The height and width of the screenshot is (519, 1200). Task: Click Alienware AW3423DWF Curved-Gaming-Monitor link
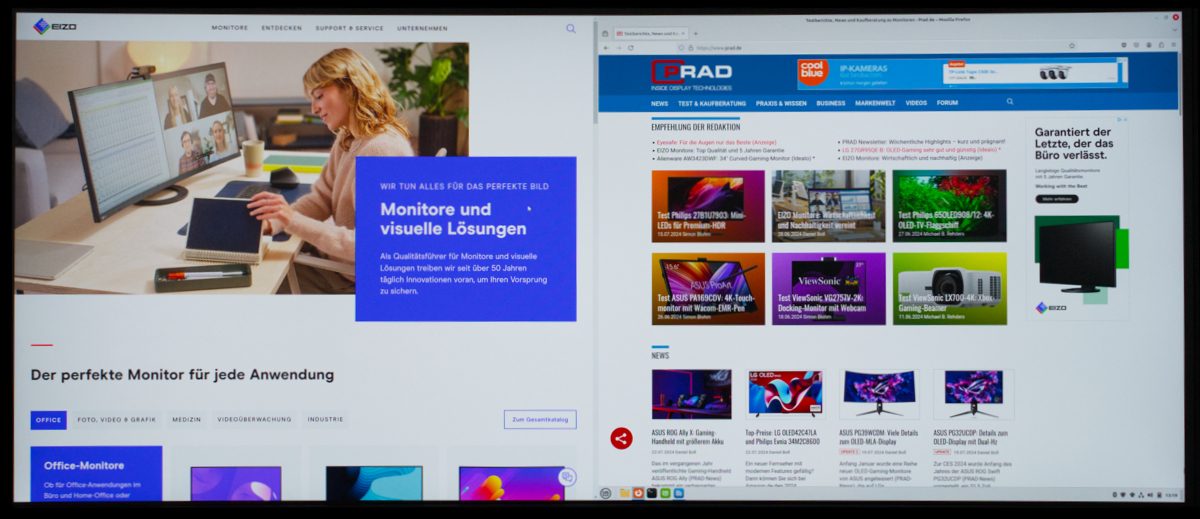tap(735, 158)
